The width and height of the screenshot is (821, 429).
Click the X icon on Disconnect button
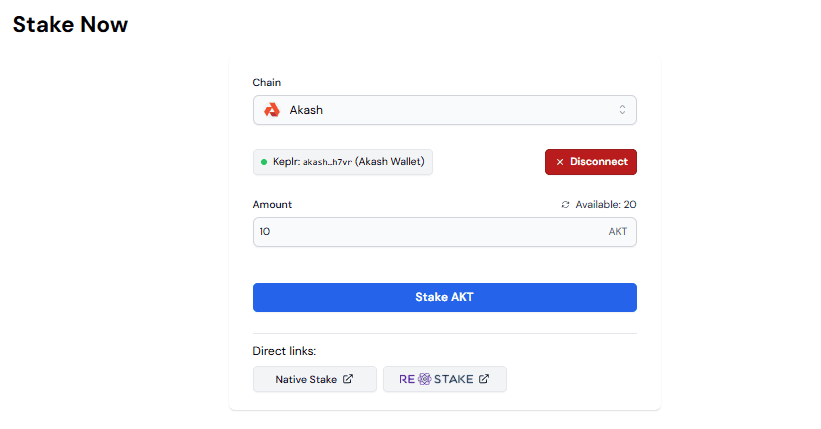coord(560,162)
